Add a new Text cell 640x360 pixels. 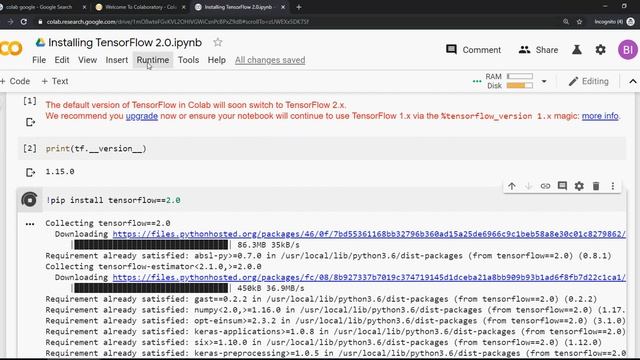pyautogui.click(x=55, y=81)
